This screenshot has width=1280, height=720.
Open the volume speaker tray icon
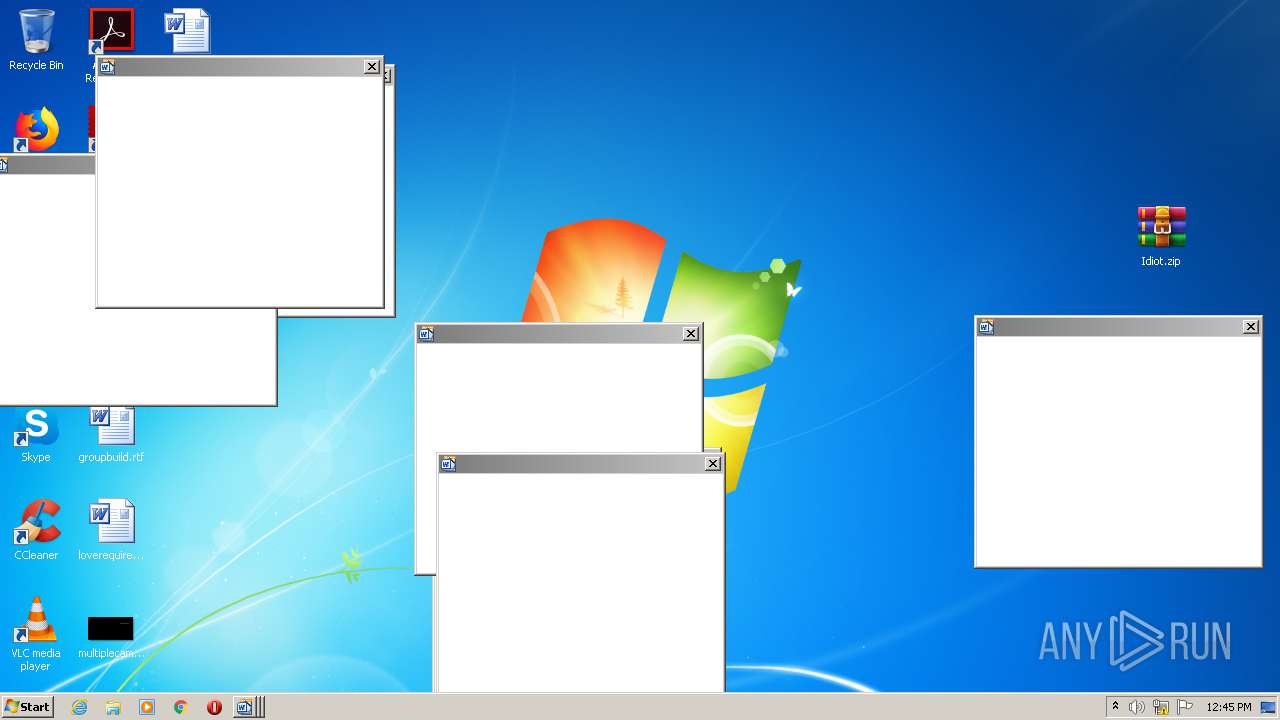pos(1137,707)
